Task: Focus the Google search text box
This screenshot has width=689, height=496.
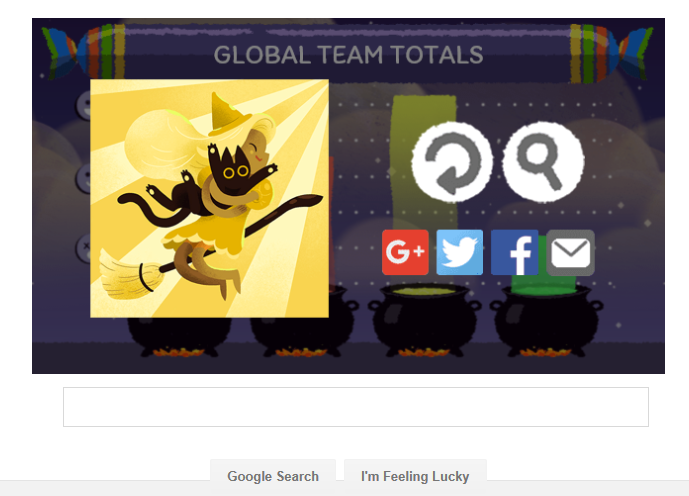Action: (356, 407)
